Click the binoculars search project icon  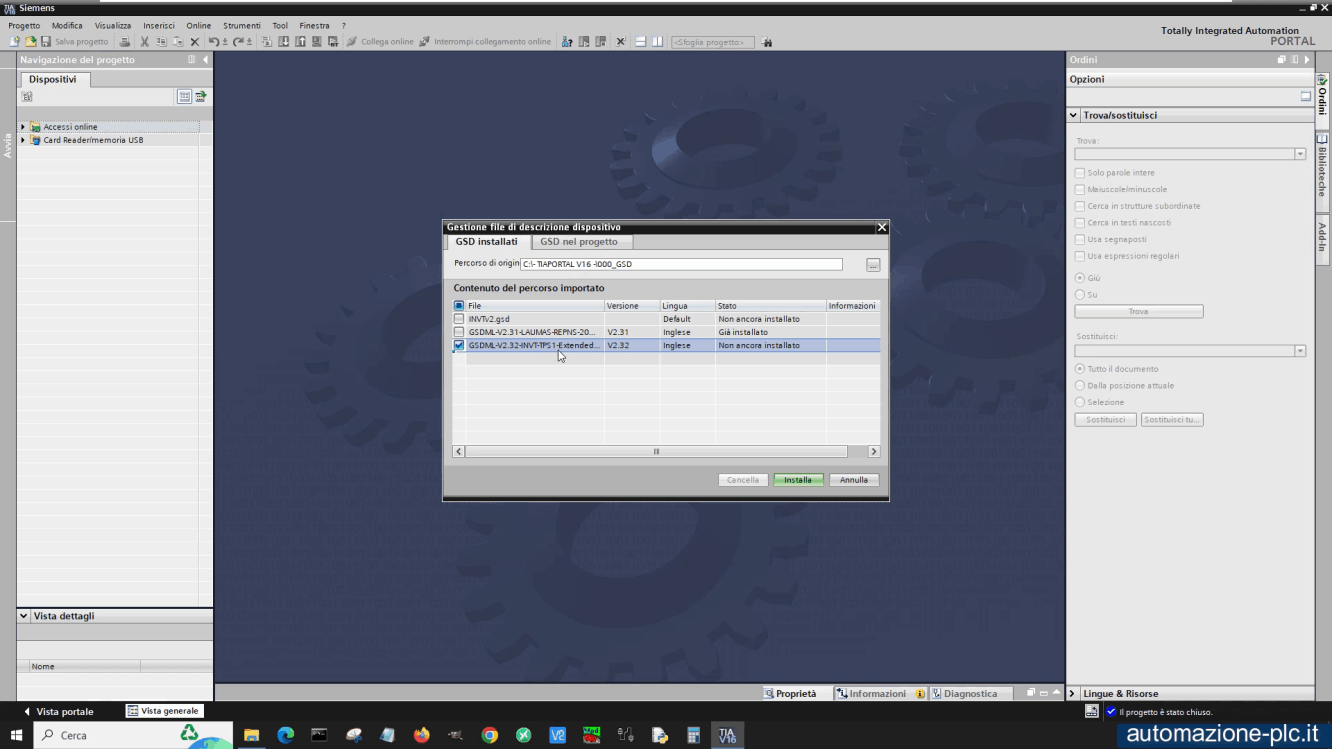click(767, 42)
